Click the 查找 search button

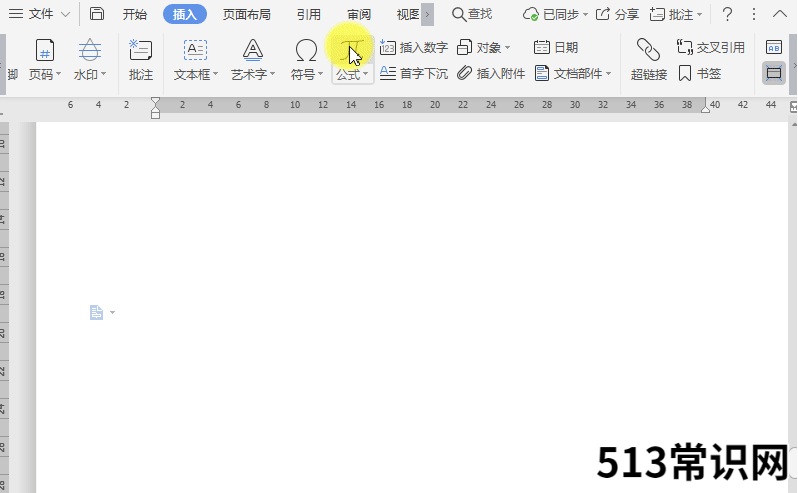[472, 14]
